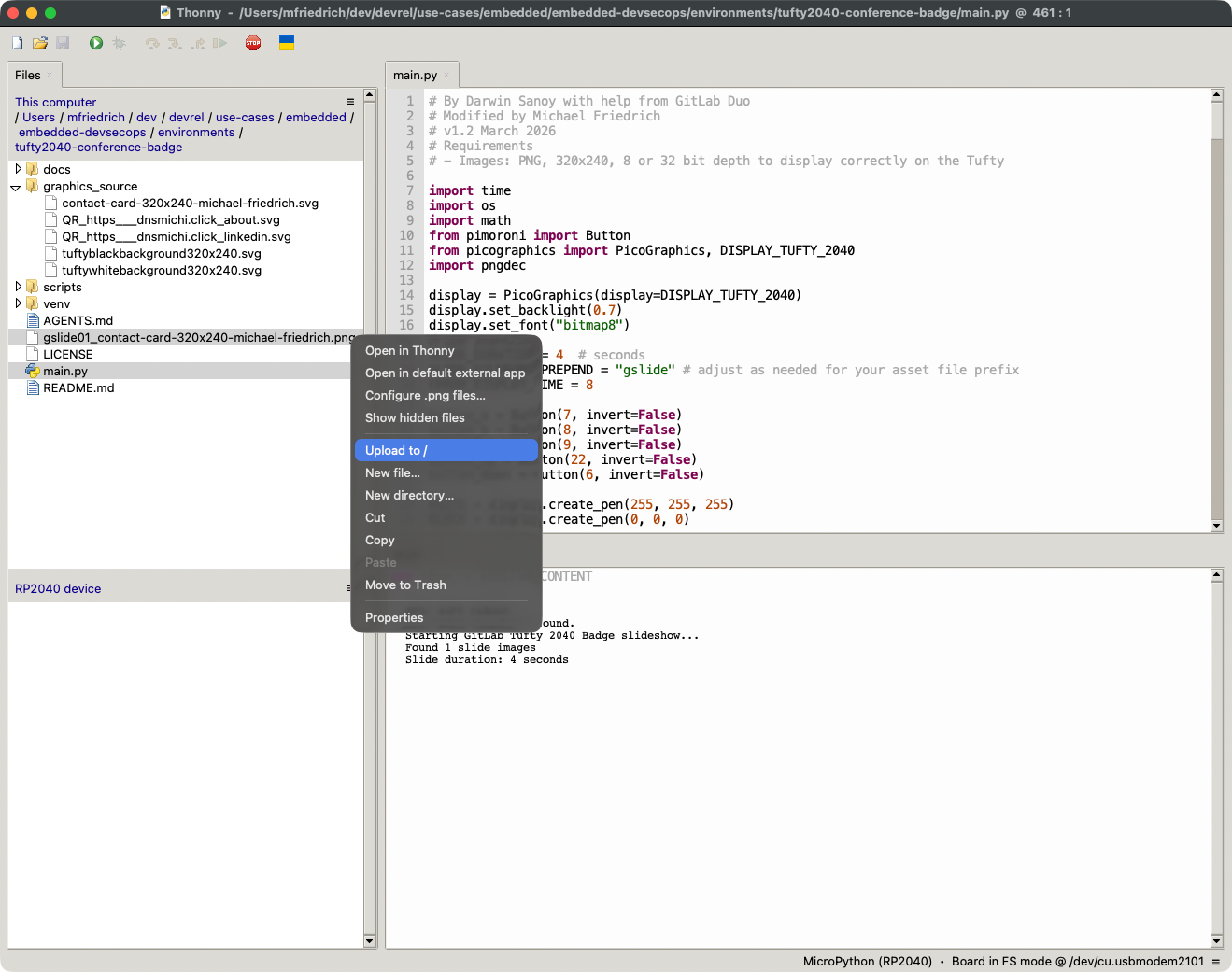
Task: Click the Debug current script bug icon
Action: [x=120, y=43]
